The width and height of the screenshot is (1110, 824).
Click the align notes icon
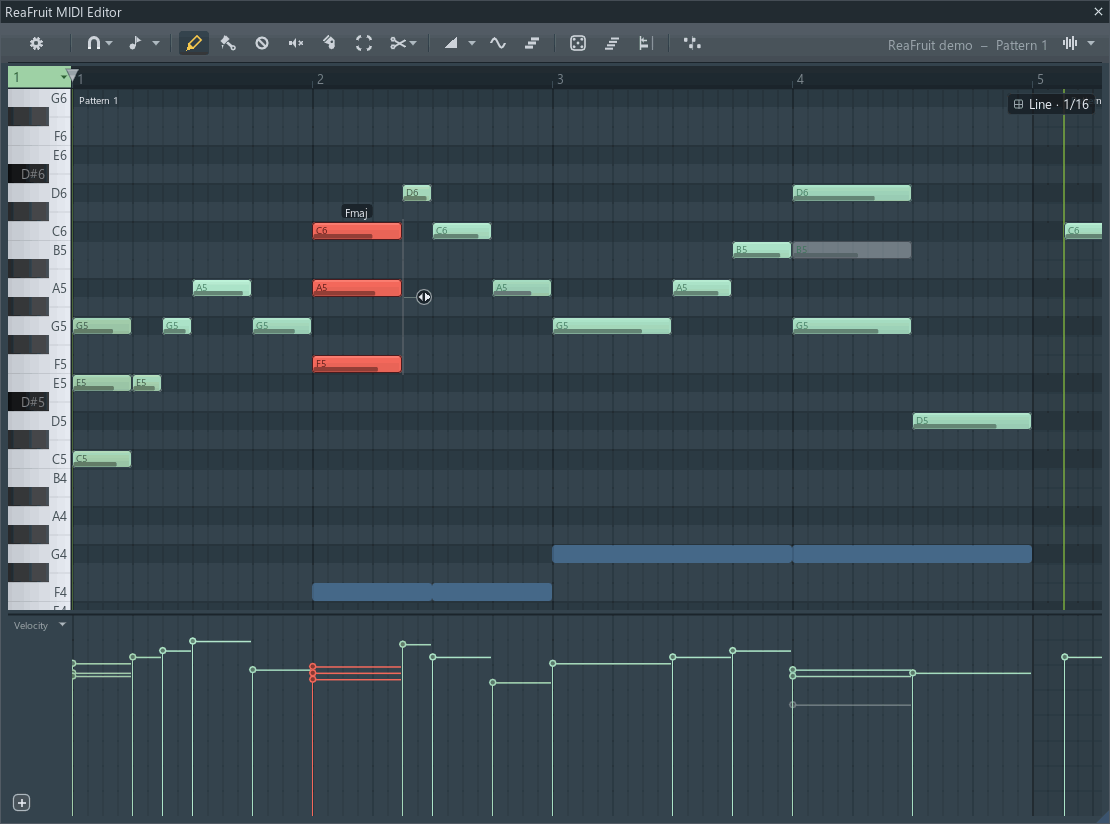pyautogui.click(x=645, y=44)
